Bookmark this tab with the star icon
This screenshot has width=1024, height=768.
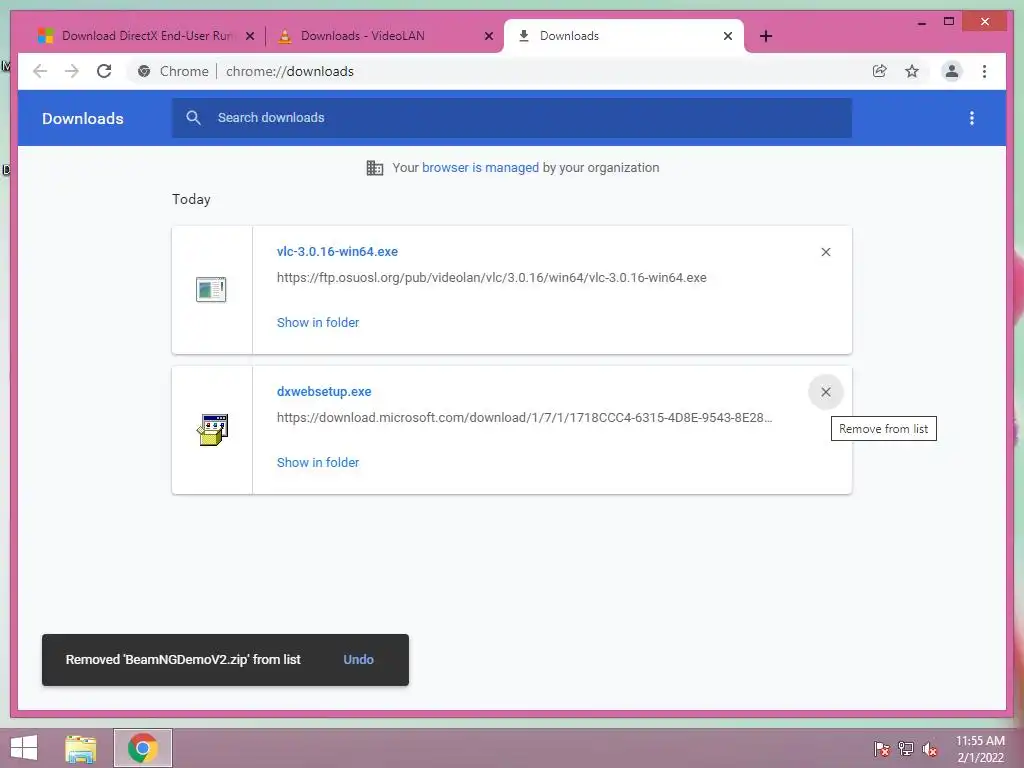(912, 71)
